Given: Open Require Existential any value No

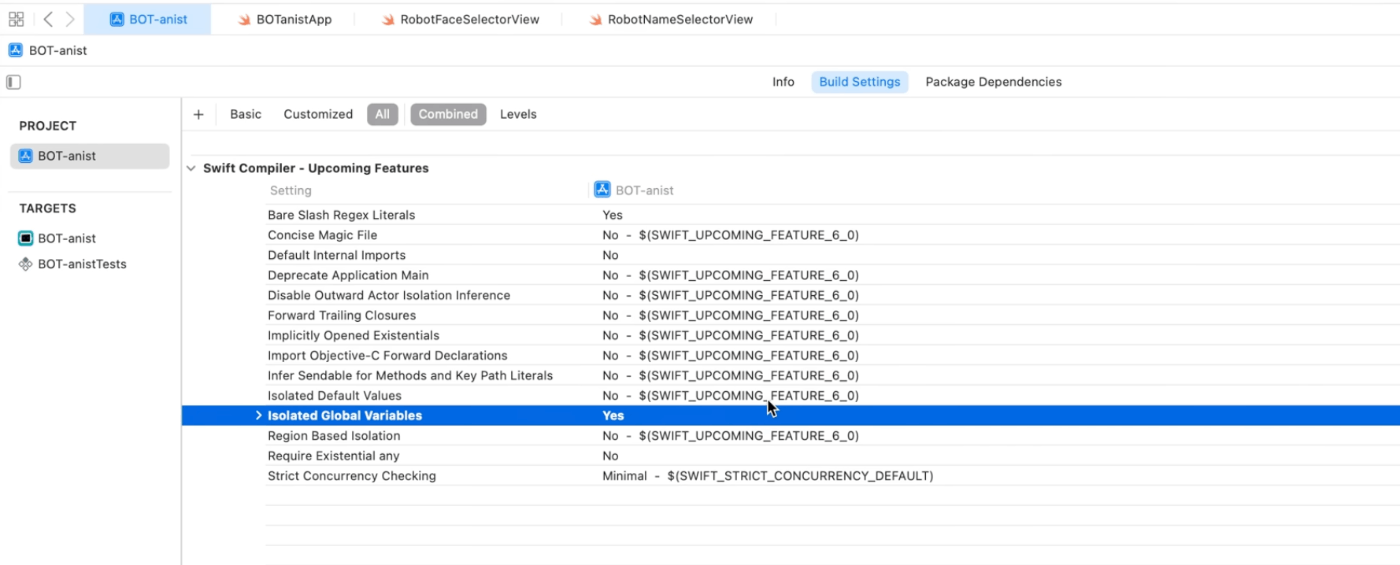Looking at the screenshot, I should coord(610,456).
